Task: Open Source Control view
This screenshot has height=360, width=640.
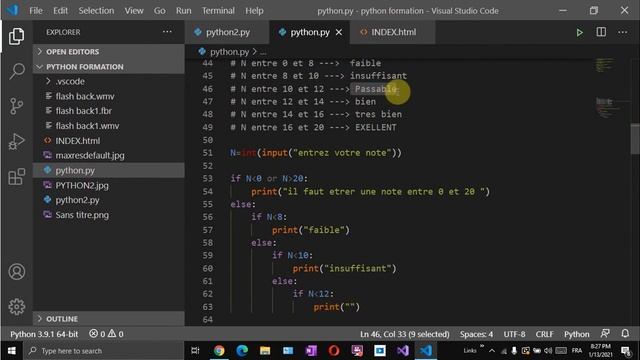Action: coord(16,106)
